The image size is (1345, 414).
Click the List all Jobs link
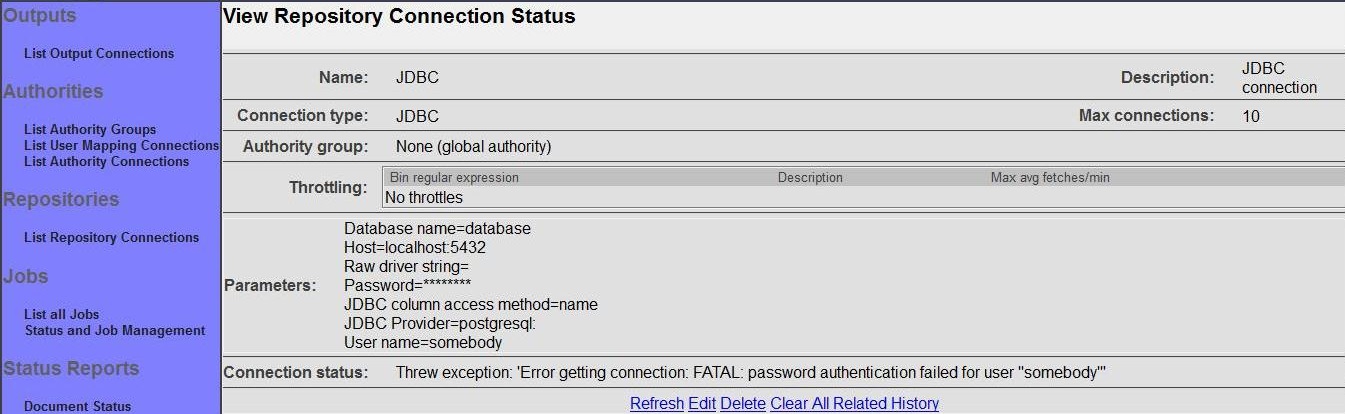[61, 315]
